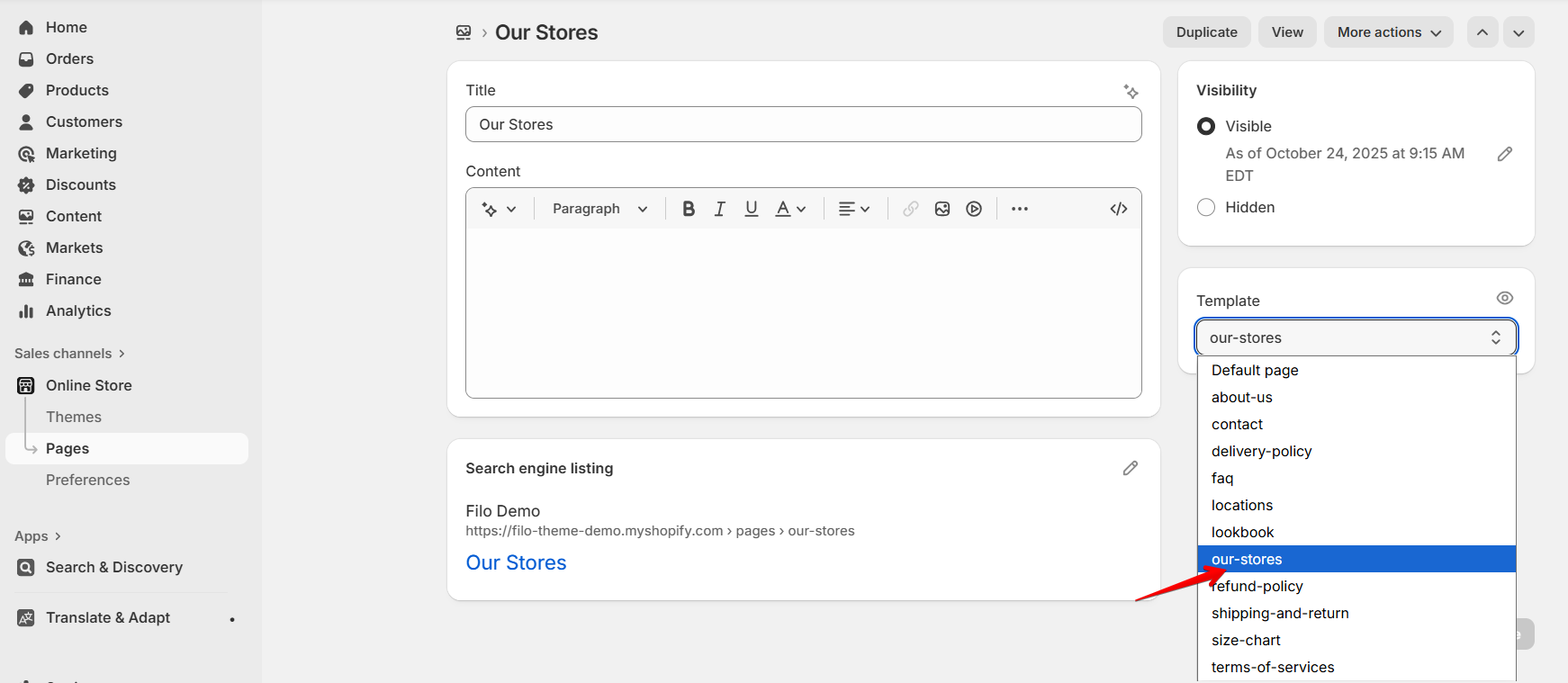Insert image using the editor toolbar
Viewport: 1568px width, 683px height.
pyautogui.click(x=942, y=209)
